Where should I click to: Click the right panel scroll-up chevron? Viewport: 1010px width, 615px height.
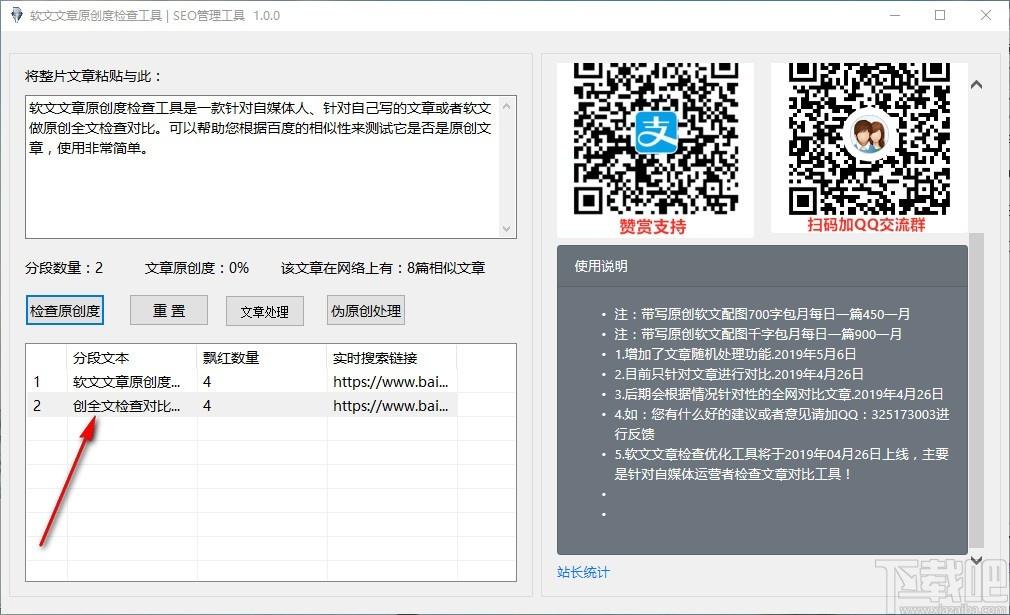(977, 84)
